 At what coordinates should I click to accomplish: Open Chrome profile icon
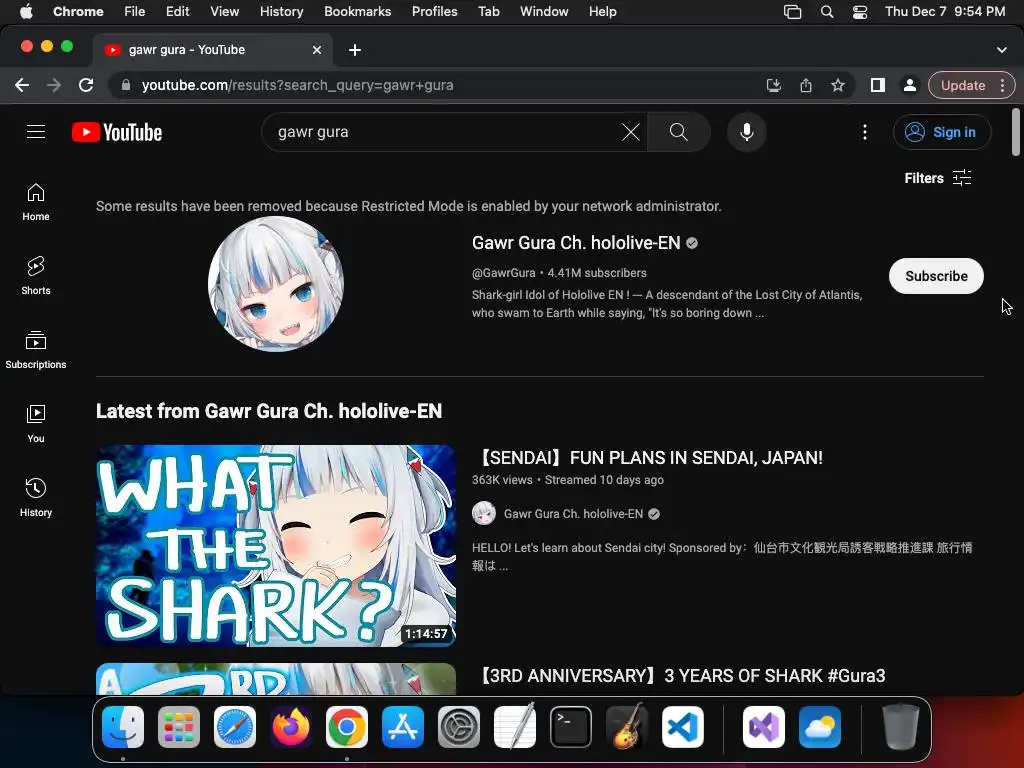tap(909, 85)
